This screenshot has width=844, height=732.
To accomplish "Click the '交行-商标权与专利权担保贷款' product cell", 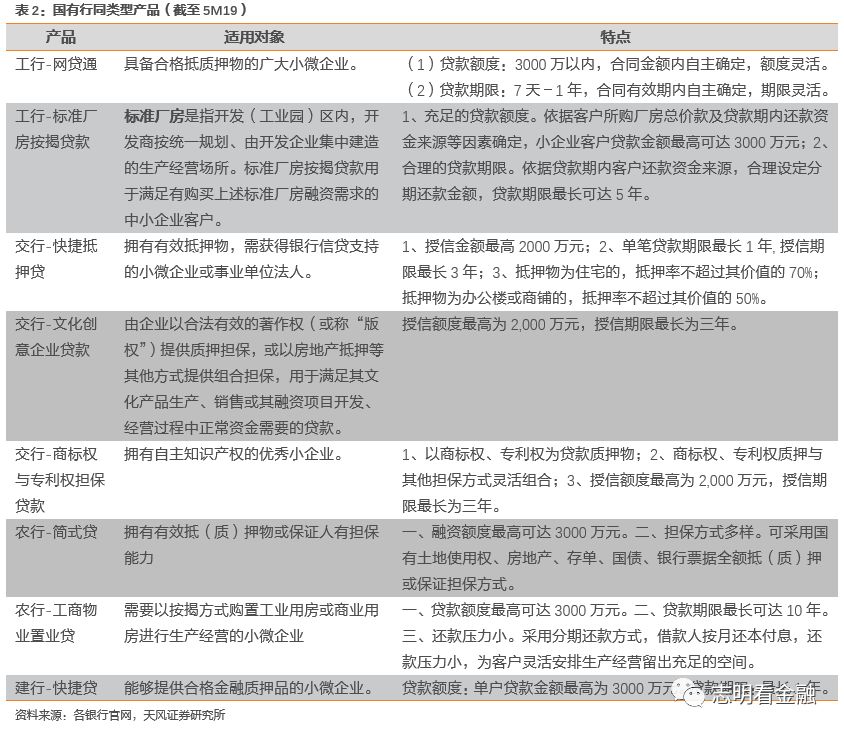I will coord(60,480).
